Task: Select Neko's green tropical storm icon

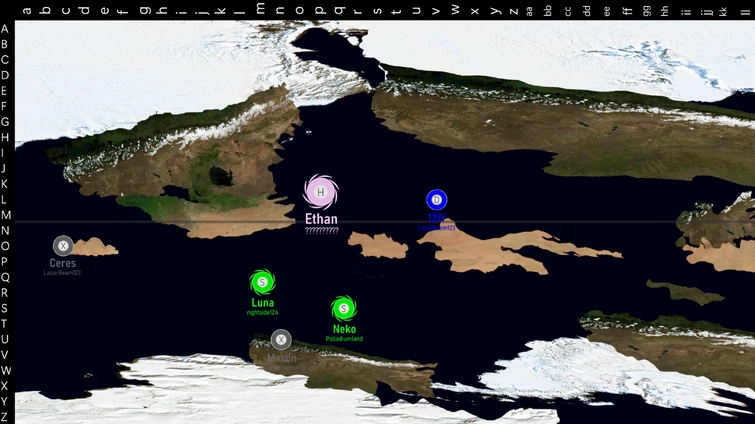Action: [x=344, y=308]
